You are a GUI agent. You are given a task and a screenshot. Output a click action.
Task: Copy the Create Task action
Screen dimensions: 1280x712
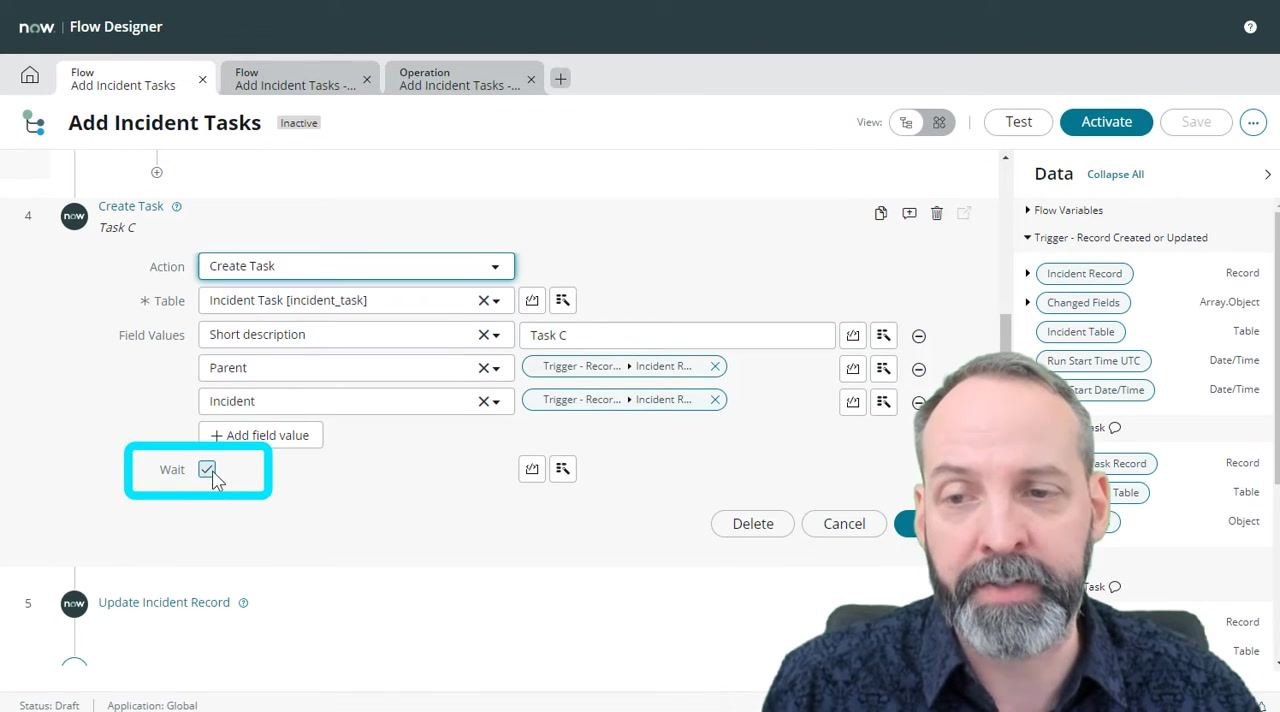[x=881, y=213]
